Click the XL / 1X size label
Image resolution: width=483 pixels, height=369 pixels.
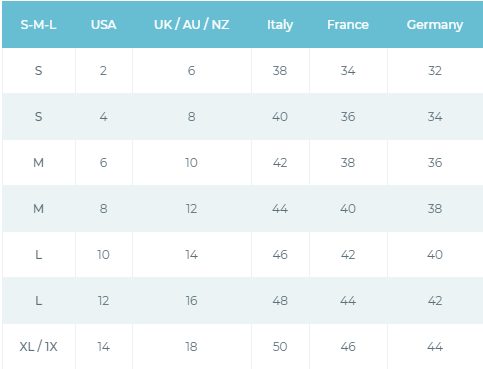[x=38, y=347]
